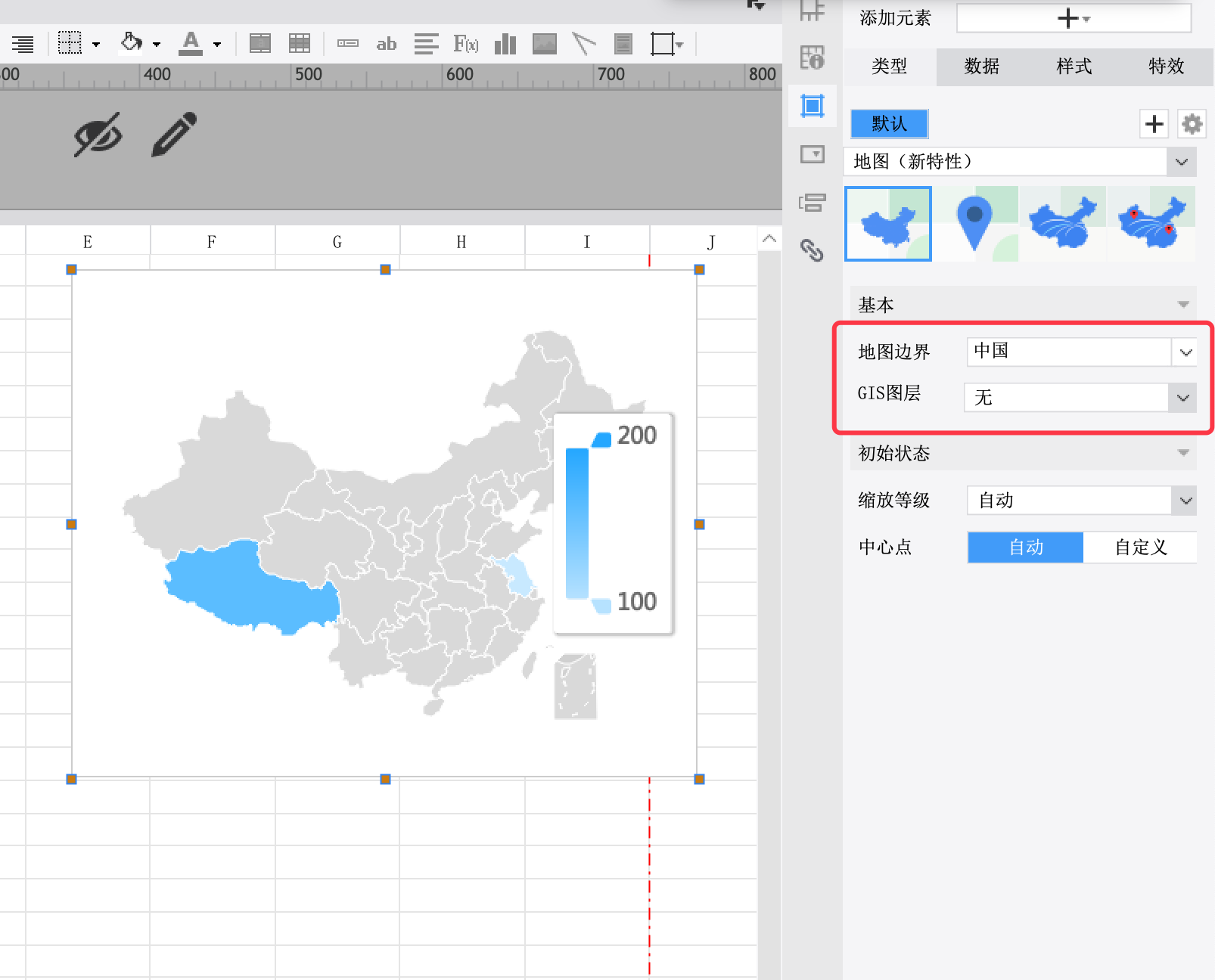
Task: Insert chart bar icon
Action: [x=505, y=44]
